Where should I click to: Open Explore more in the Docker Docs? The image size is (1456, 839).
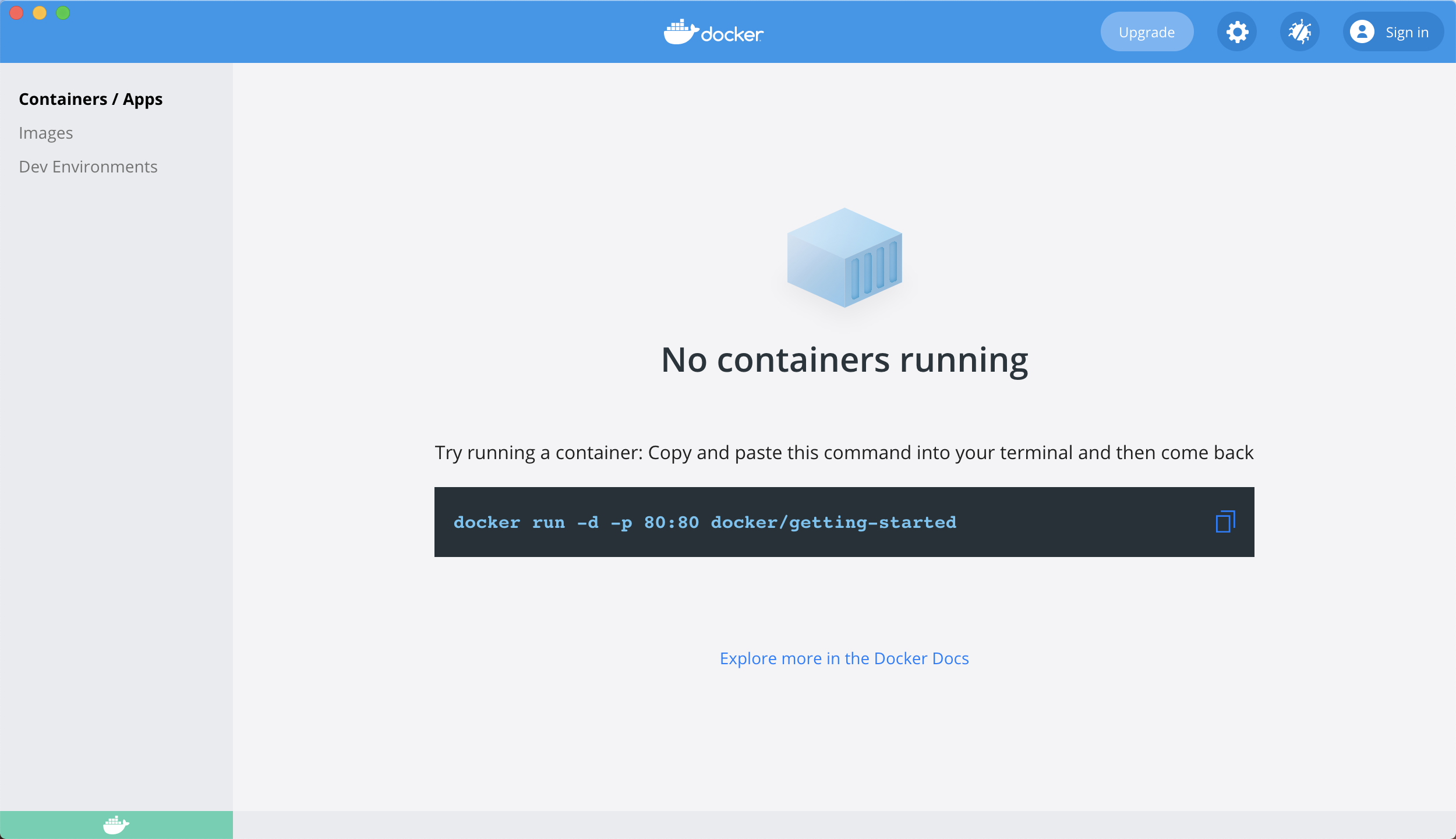[x=844, y=658]
